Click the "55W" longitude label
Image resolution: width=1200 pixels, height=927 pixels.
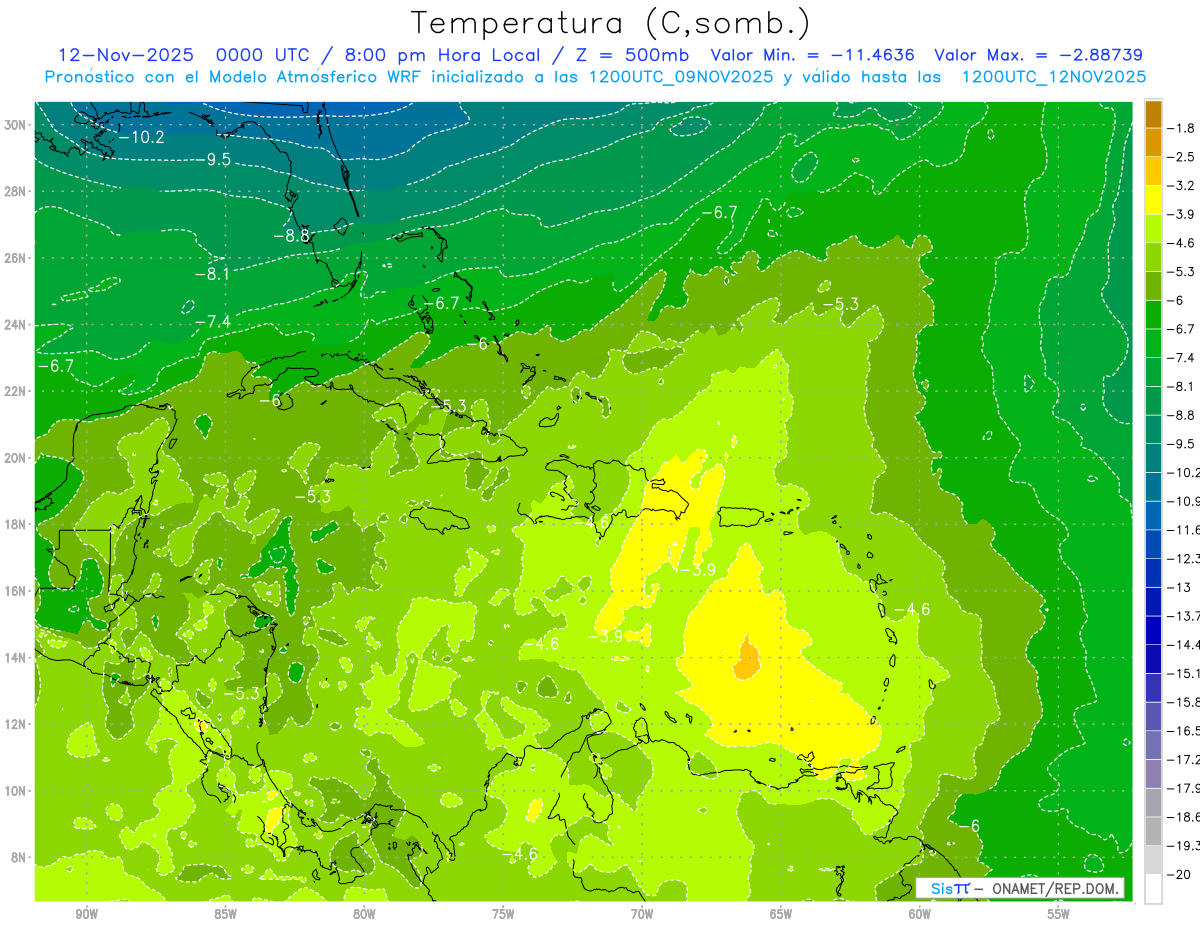1059,914
